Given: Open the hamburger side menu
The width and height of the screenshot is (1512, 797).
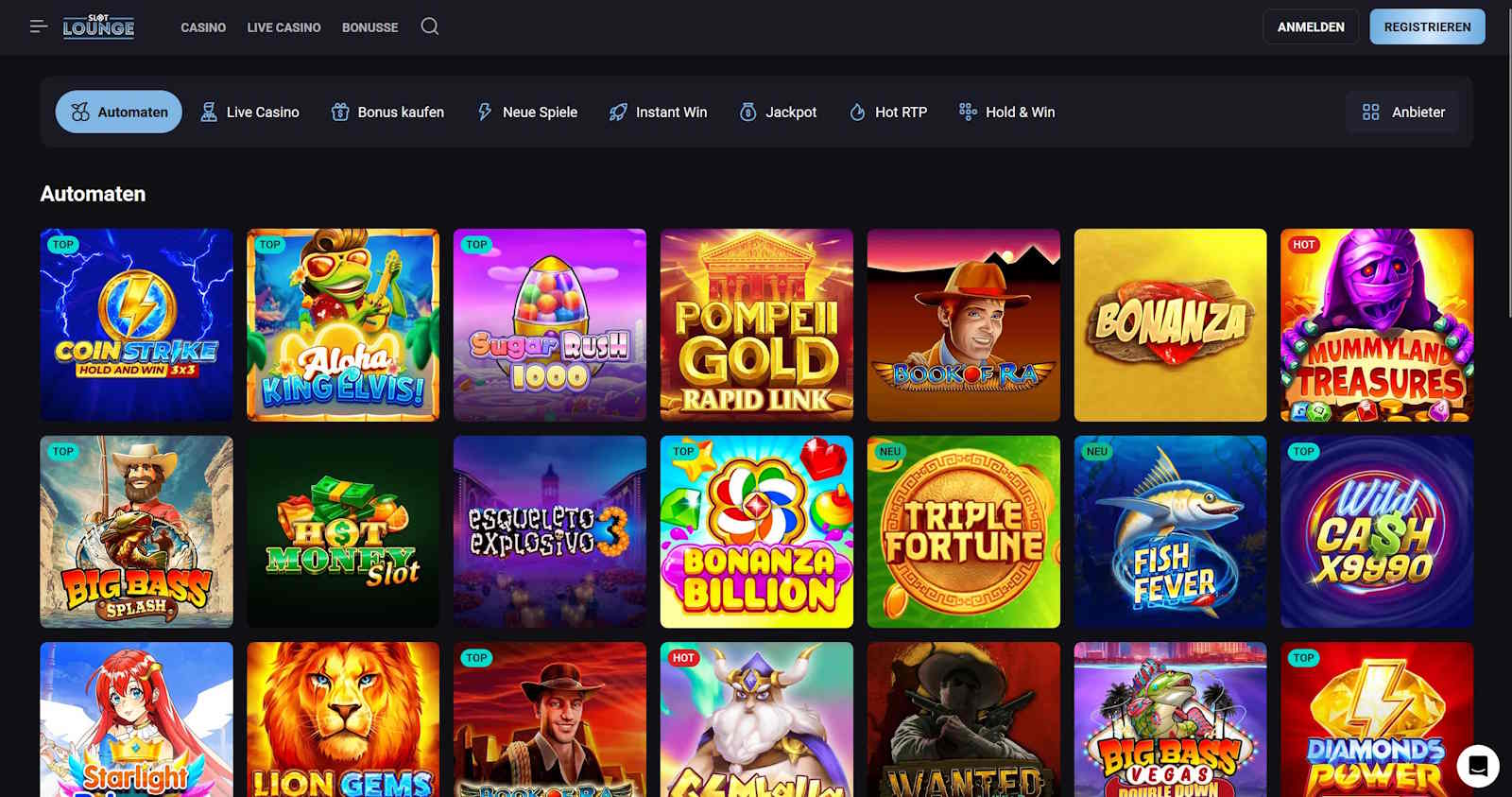Looking at the screenshot, I should click(x=39, y=26).
